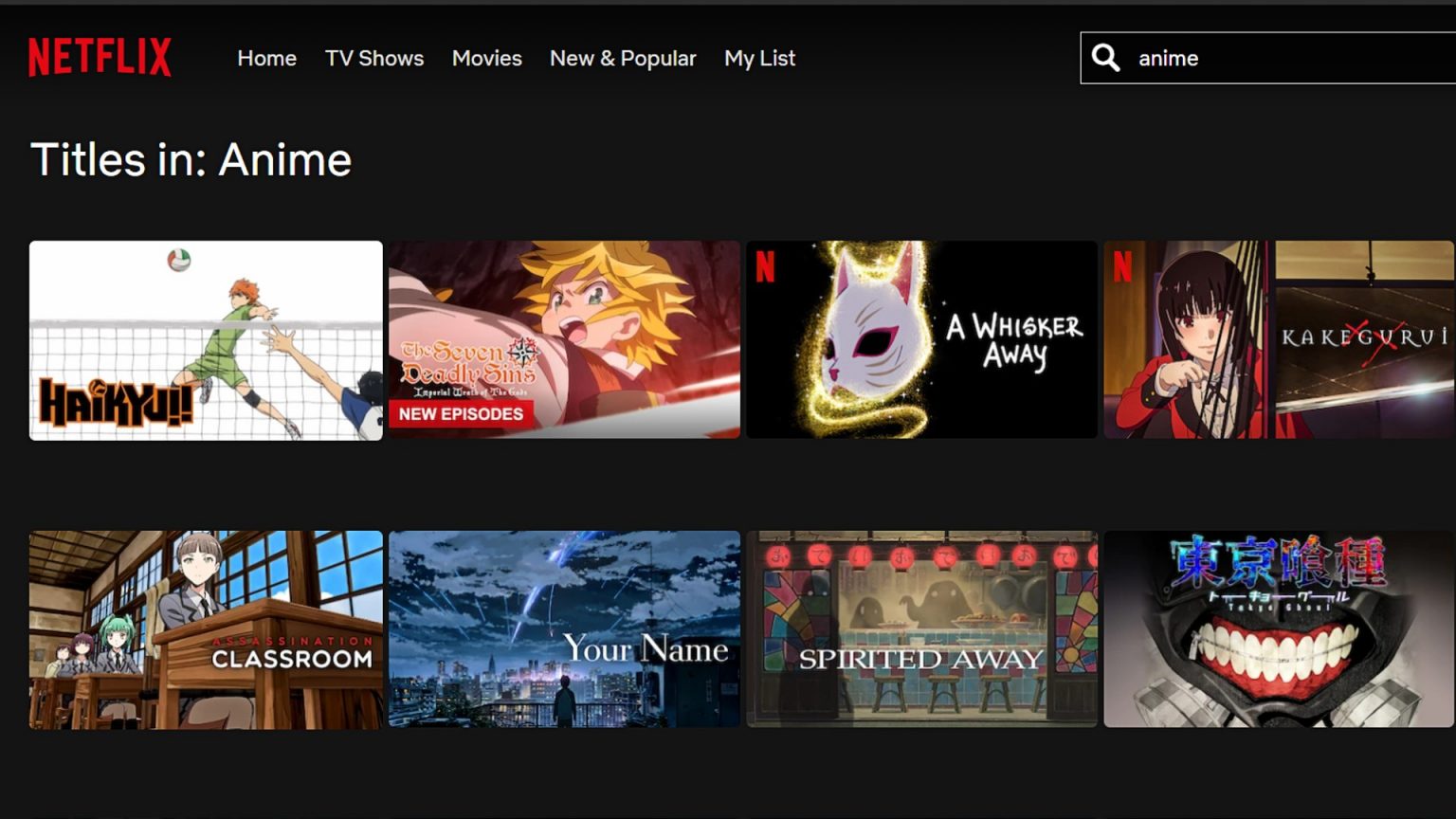
Task: Switch to TV Shows
Action: coord(374,58)
